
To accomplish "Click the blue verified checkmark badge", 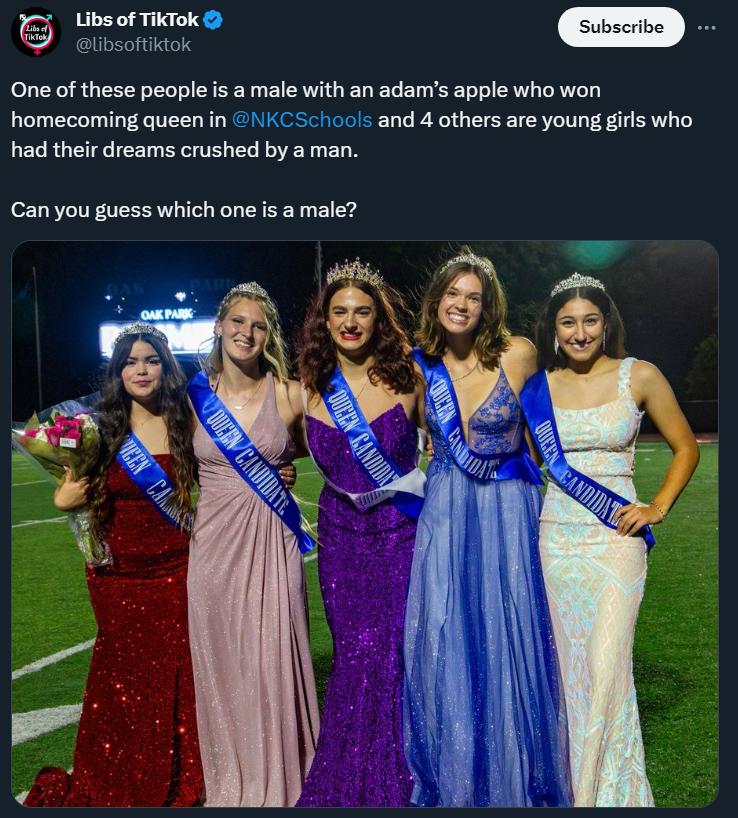I will (213, 20).
